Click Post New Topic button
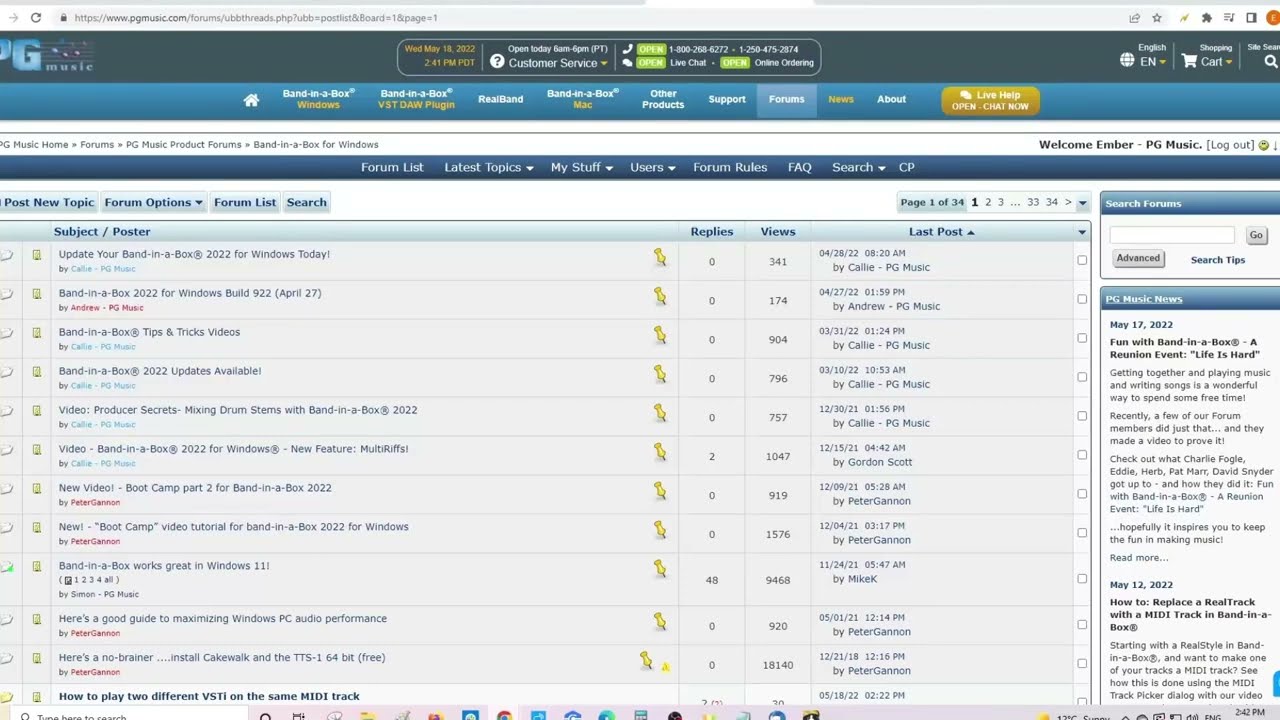1280x720 pixels. point(48,202)
